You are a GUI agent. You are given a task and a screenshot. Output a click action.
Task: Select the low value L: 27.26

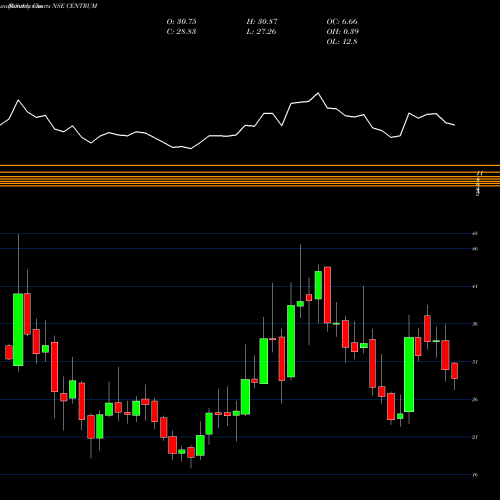261,32
